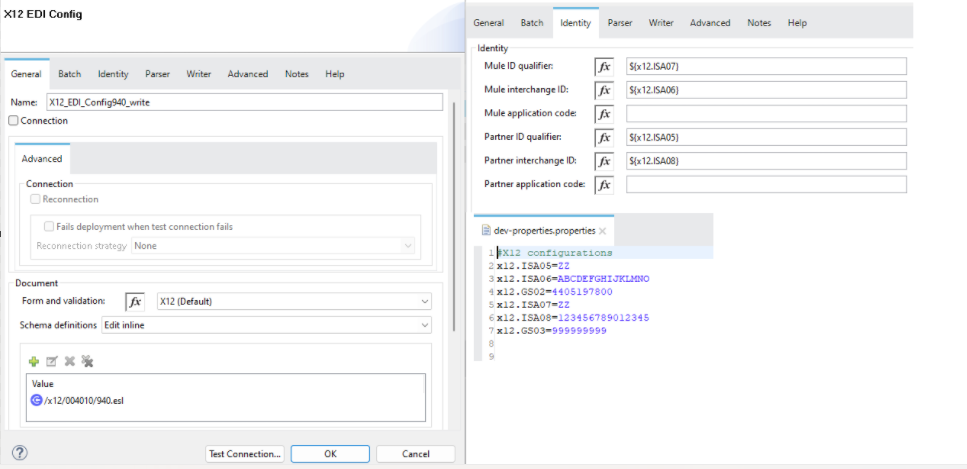Click fx button for Mule interchange ID

tap(604, 90)
